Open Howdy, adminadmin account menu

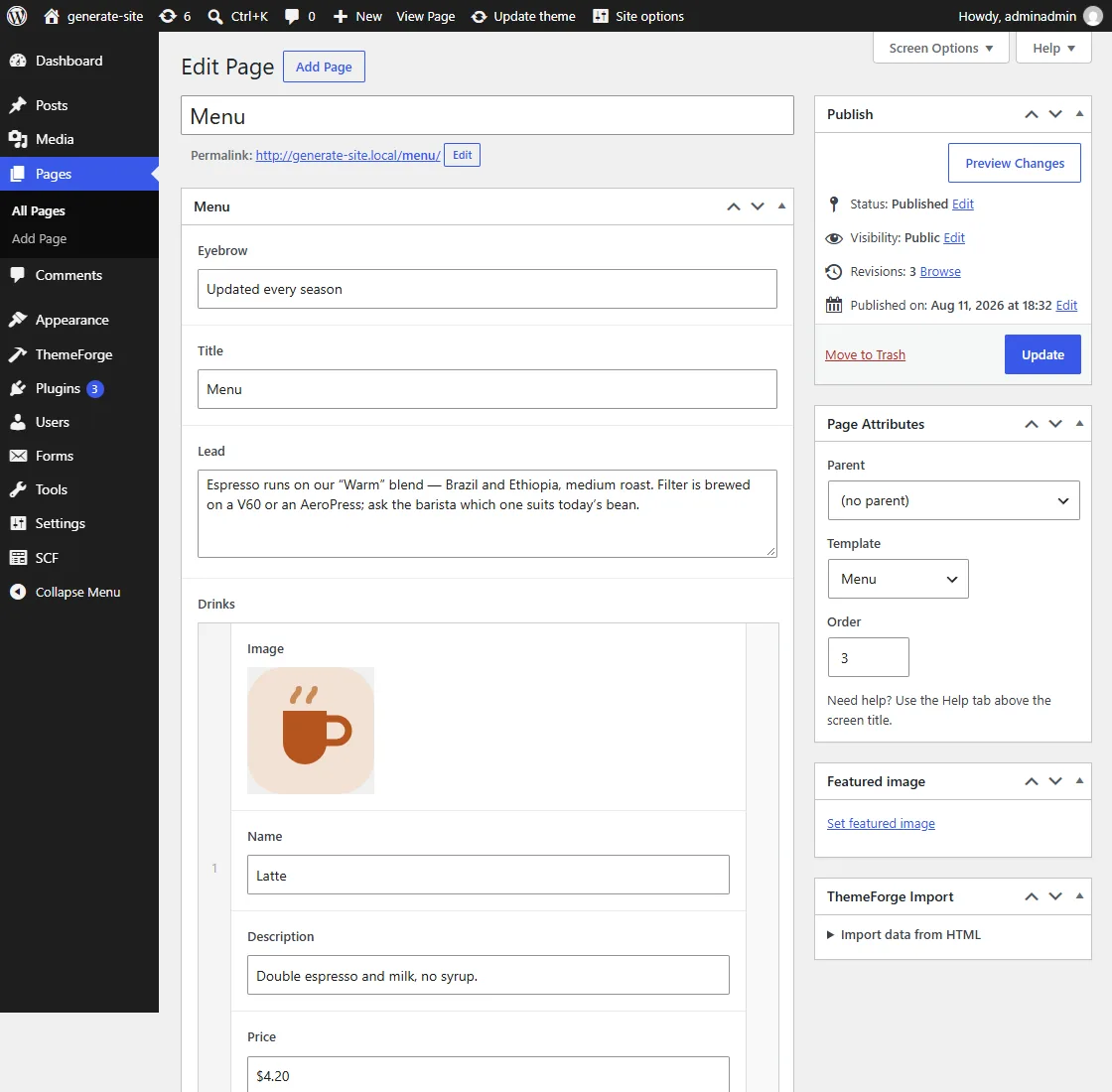pos(1031,16)
